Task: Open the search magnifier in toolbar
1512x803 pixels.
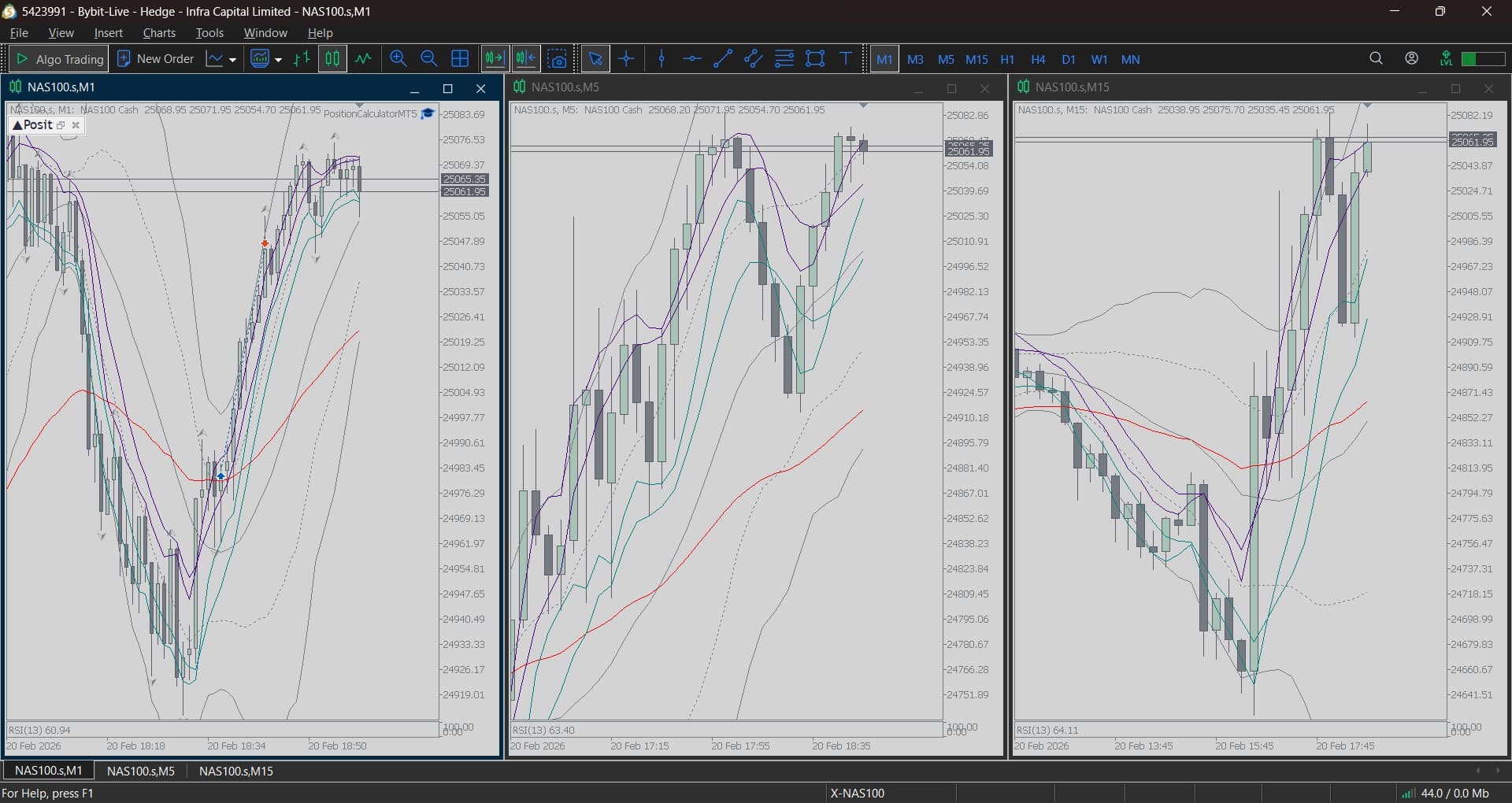Action: pyautogui.click(x=1376, y=58)
